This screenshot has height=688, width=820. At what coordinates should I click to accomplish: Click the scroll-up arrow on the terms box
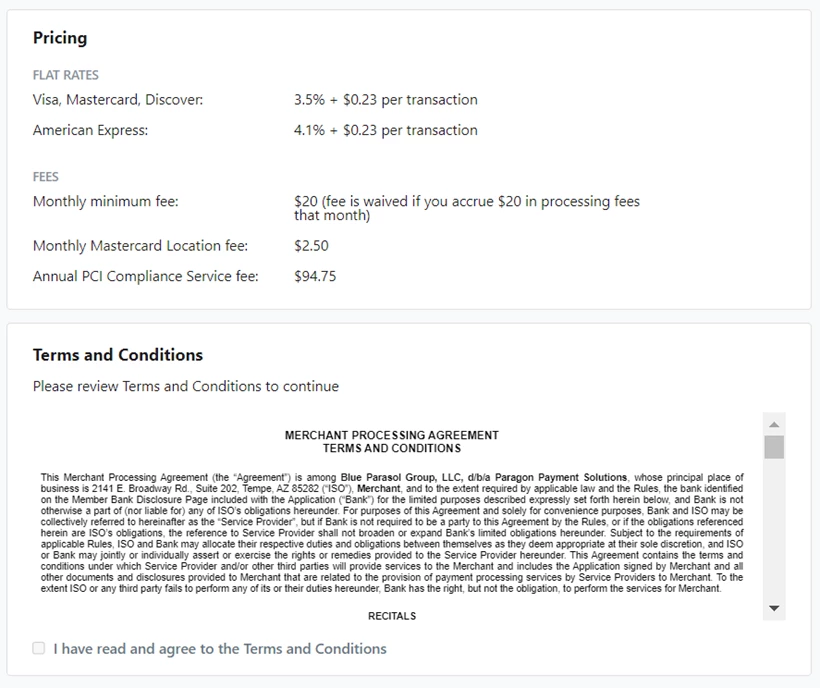point(771,423)
